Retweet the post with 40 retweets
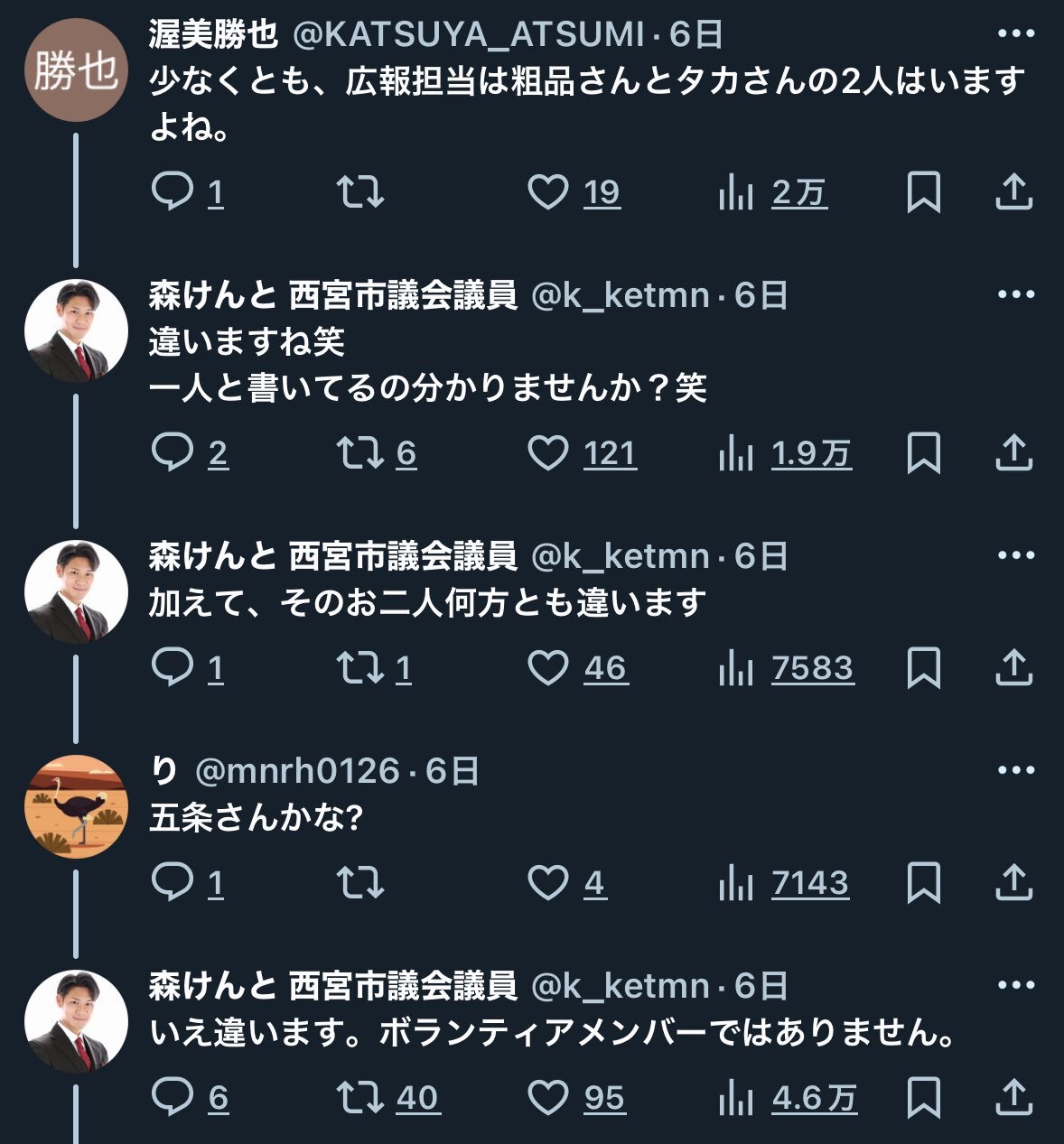This screenshot has width=1064, height=1144. (x=360, y=1097)
